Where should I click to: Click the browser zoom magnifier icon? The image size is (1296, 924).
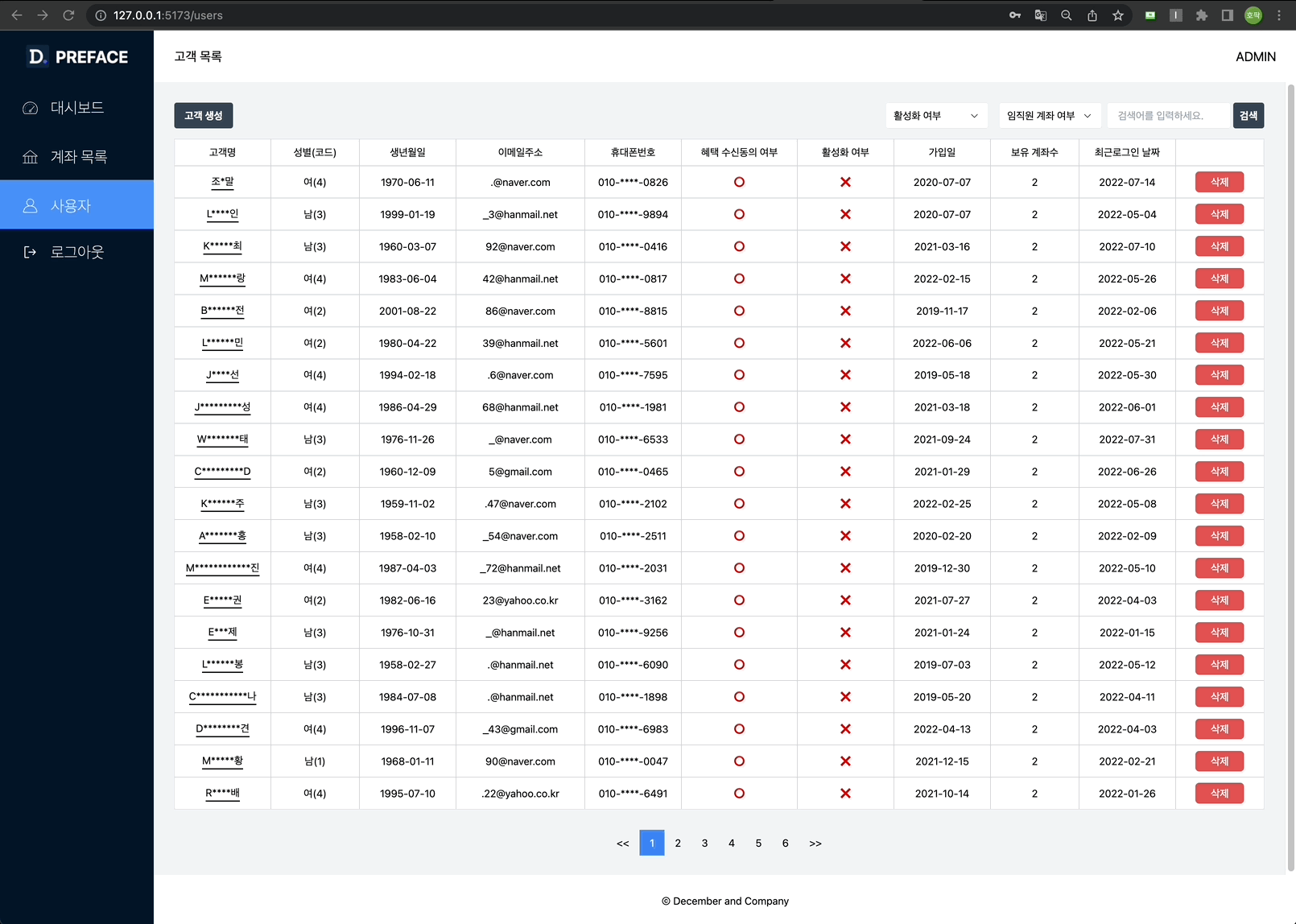tap(1067, 15)
